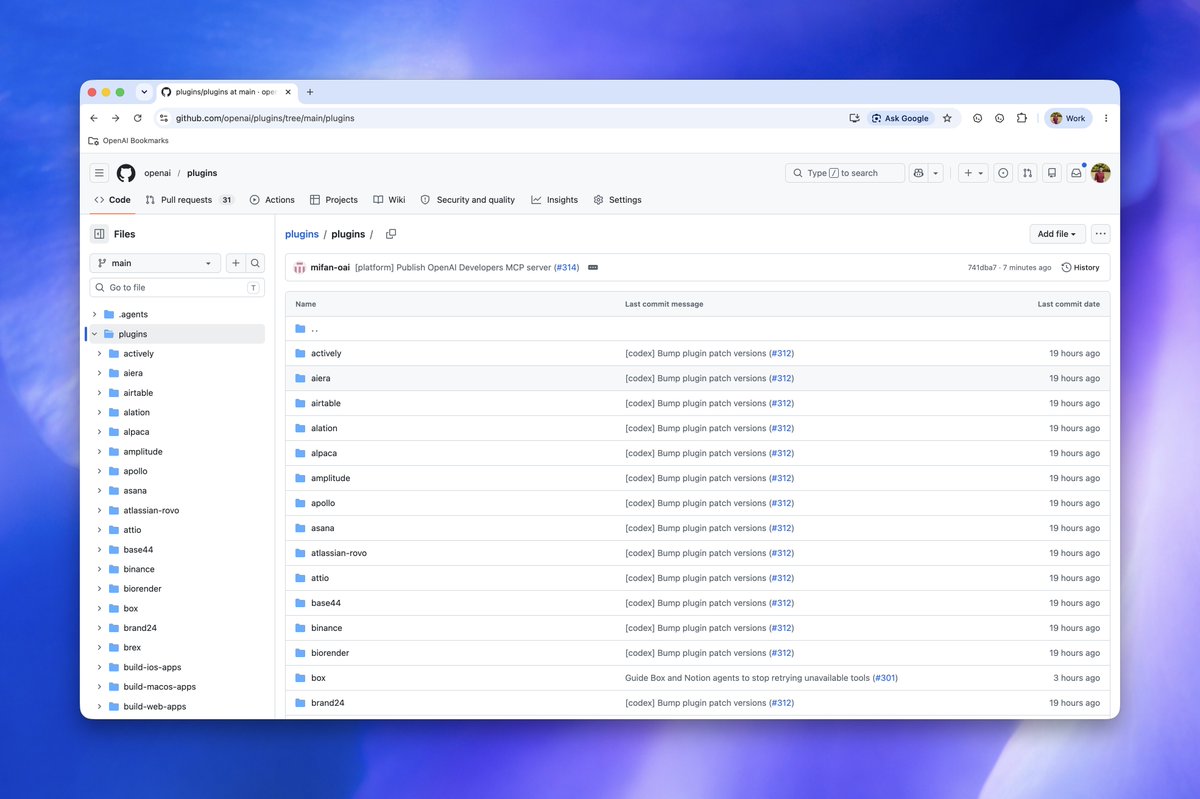Viewport: 1200px width, 799px height.
Task: Expand the atlassian-rovo folder chevron in sidebar
Action: (100, 510)
